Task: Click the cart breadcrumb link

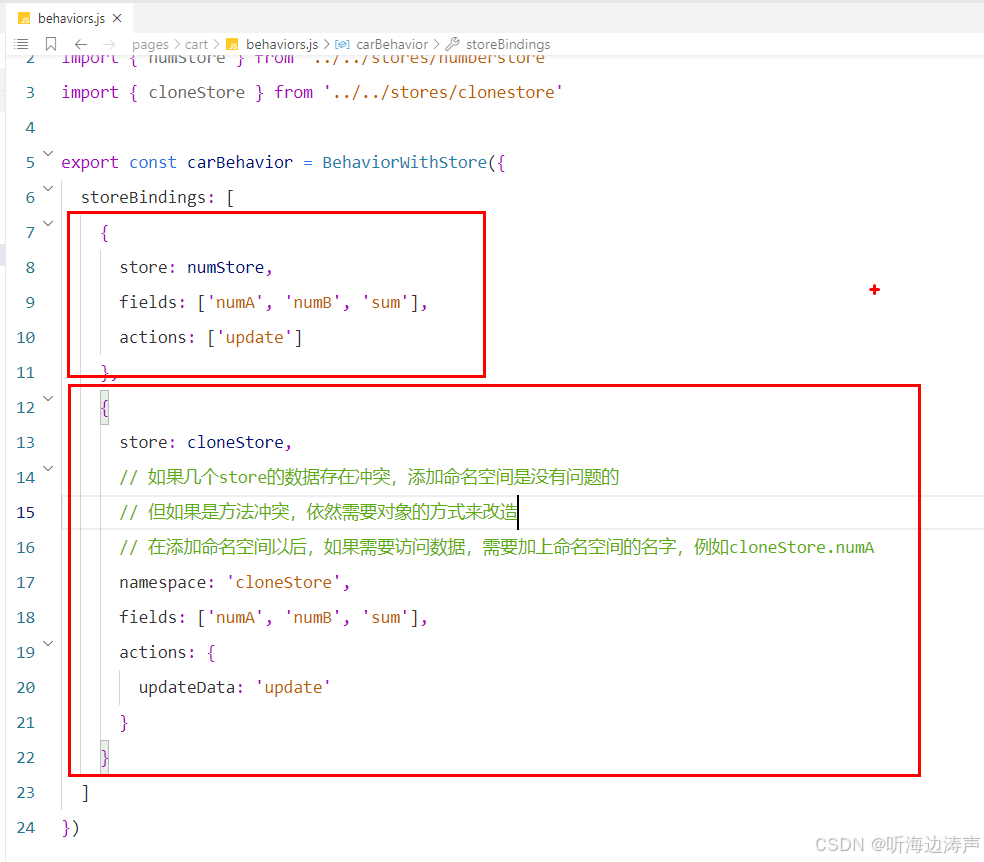Action: click(196, 44)
